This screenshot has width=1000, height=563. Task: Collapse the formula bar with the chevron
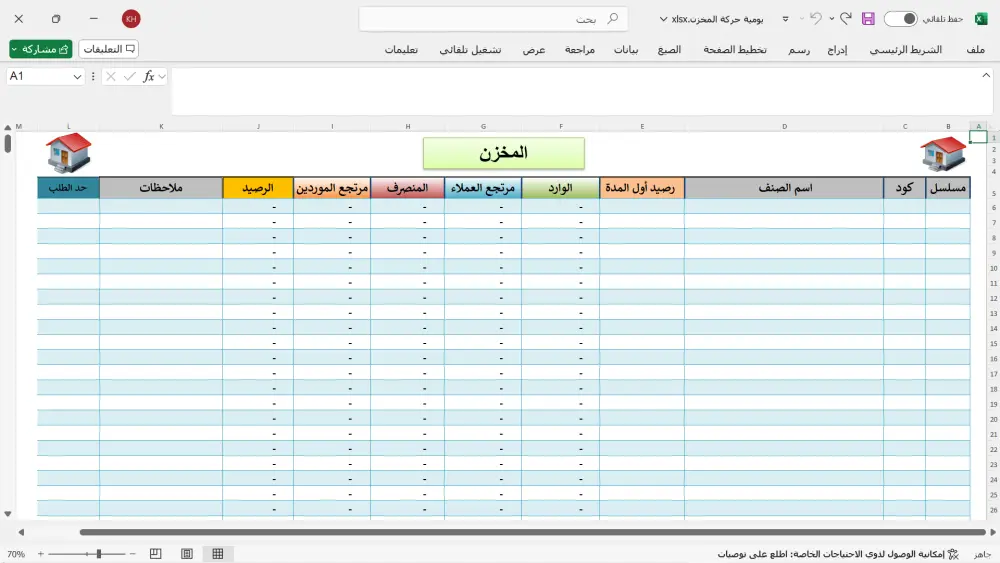tap(986, 75)
